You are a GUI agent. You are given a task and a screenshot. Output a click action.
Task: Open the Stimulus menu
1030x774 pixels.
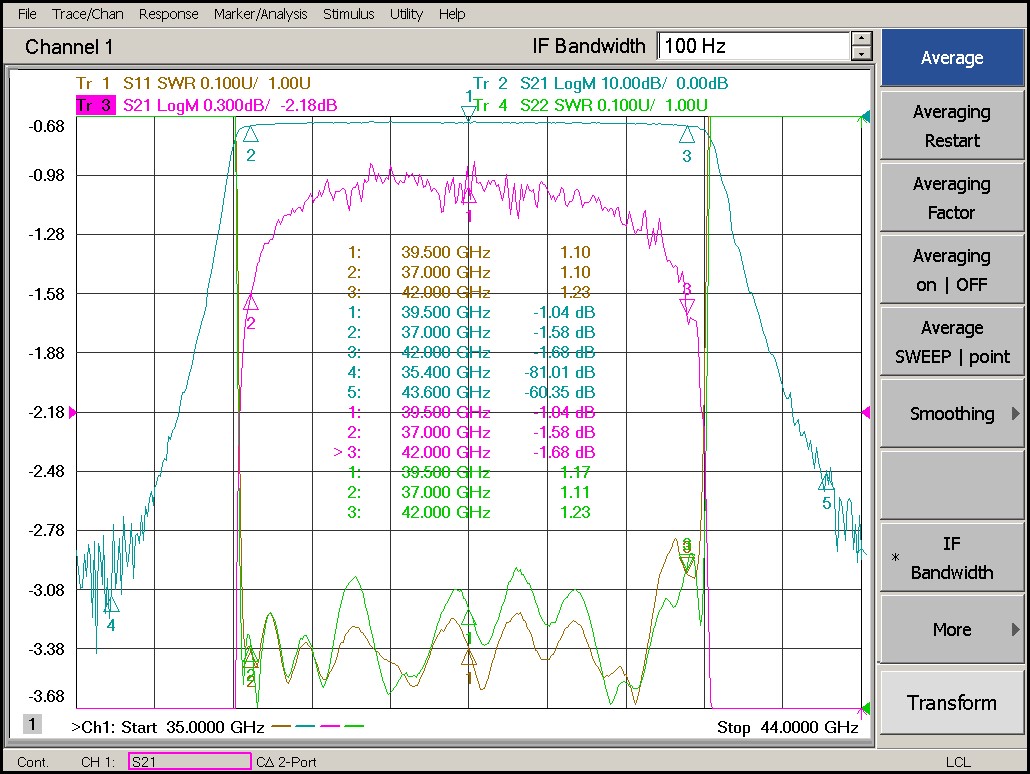348,14
